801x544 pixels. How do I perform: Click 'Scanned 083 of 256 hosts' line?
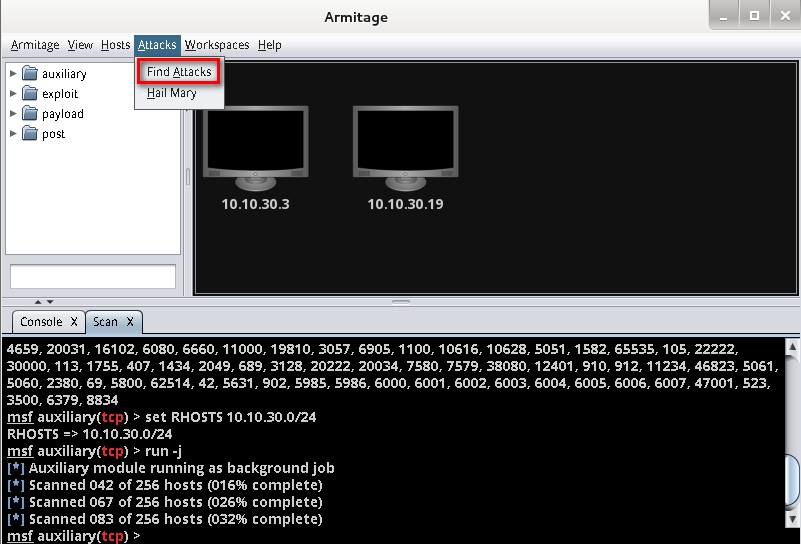(164, 519)
